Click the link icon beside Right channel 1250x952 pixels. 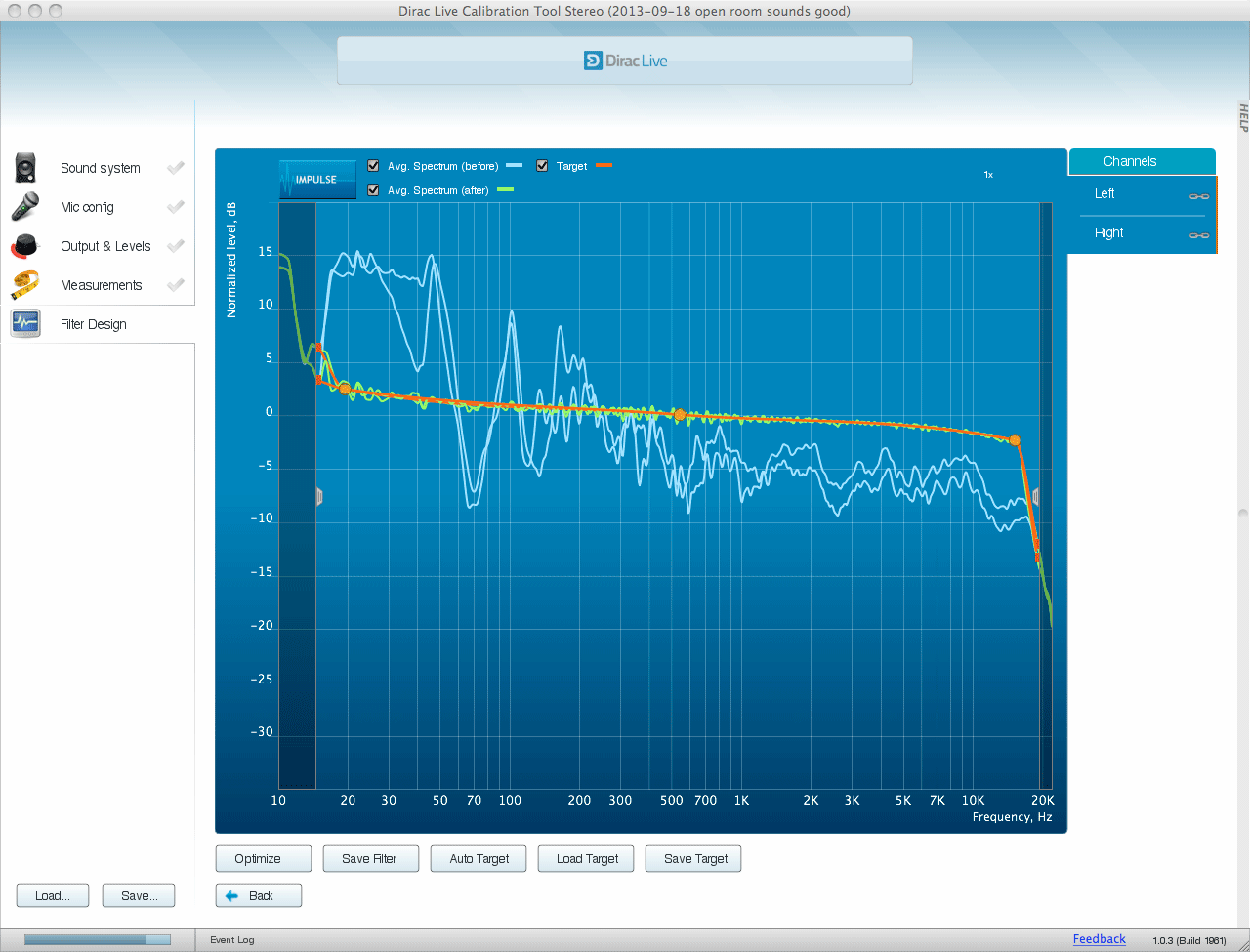(1198, 235)
